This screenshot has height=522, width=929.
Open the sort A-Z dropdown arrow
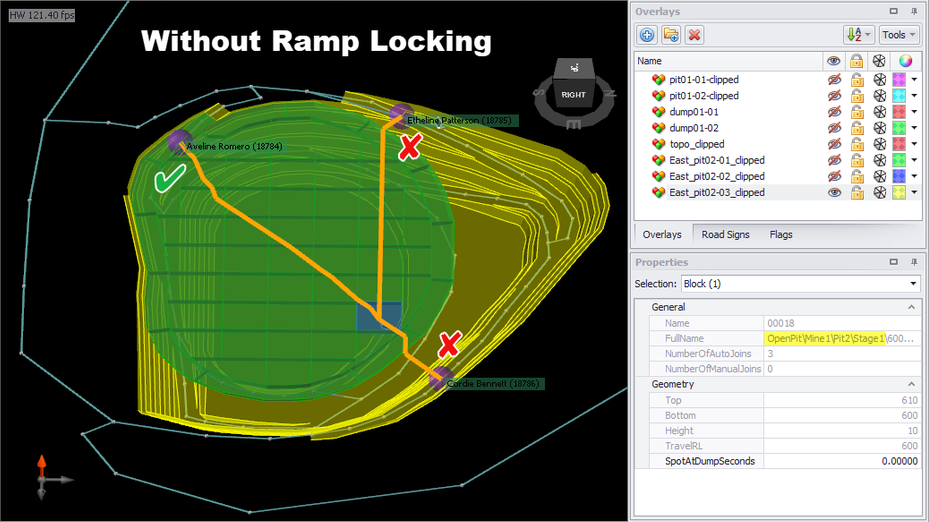(868, 35)
